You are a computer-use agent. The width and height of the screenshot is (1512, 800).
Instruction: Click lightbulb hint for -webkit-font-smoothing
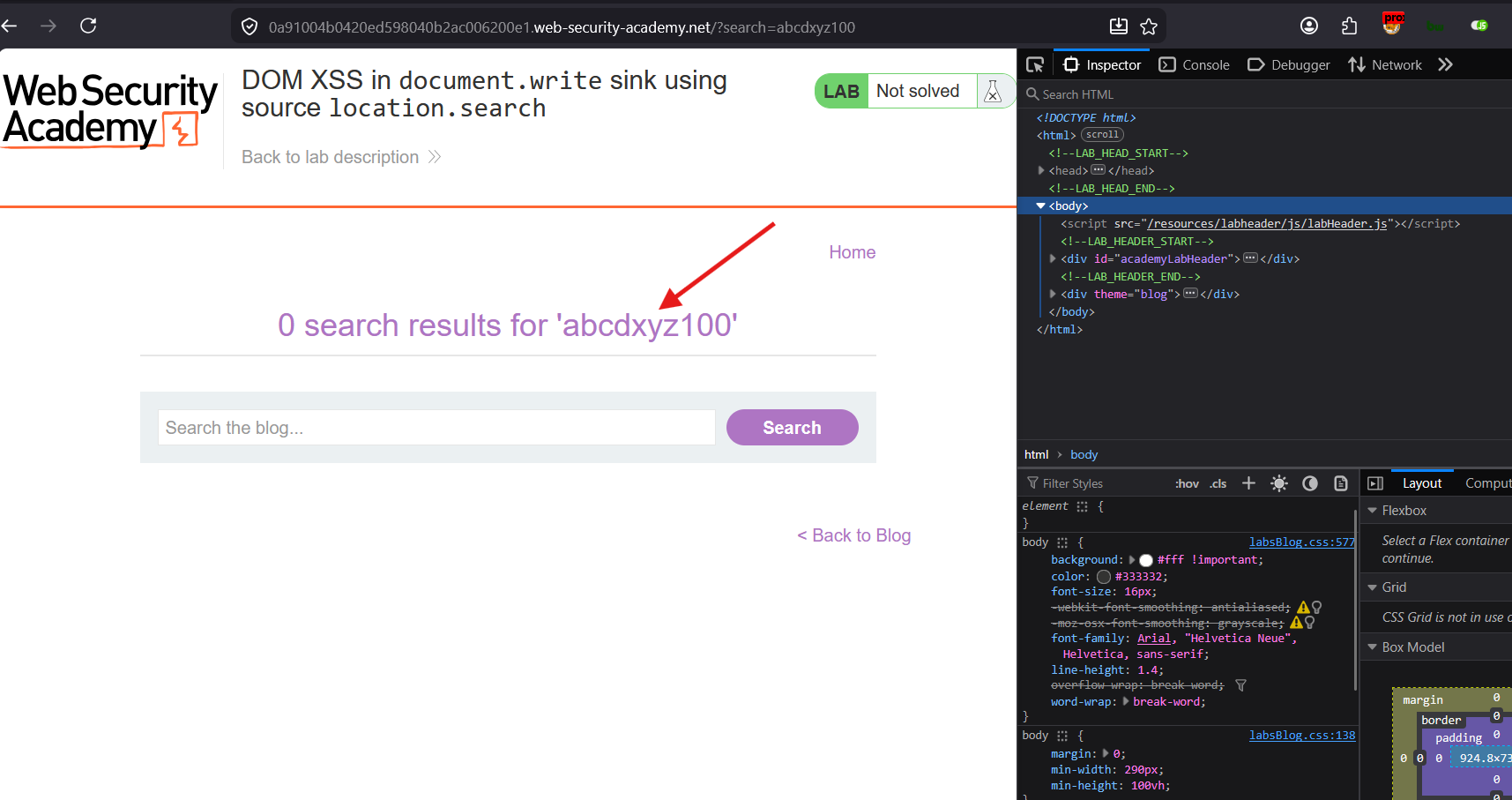(1316, 607)
